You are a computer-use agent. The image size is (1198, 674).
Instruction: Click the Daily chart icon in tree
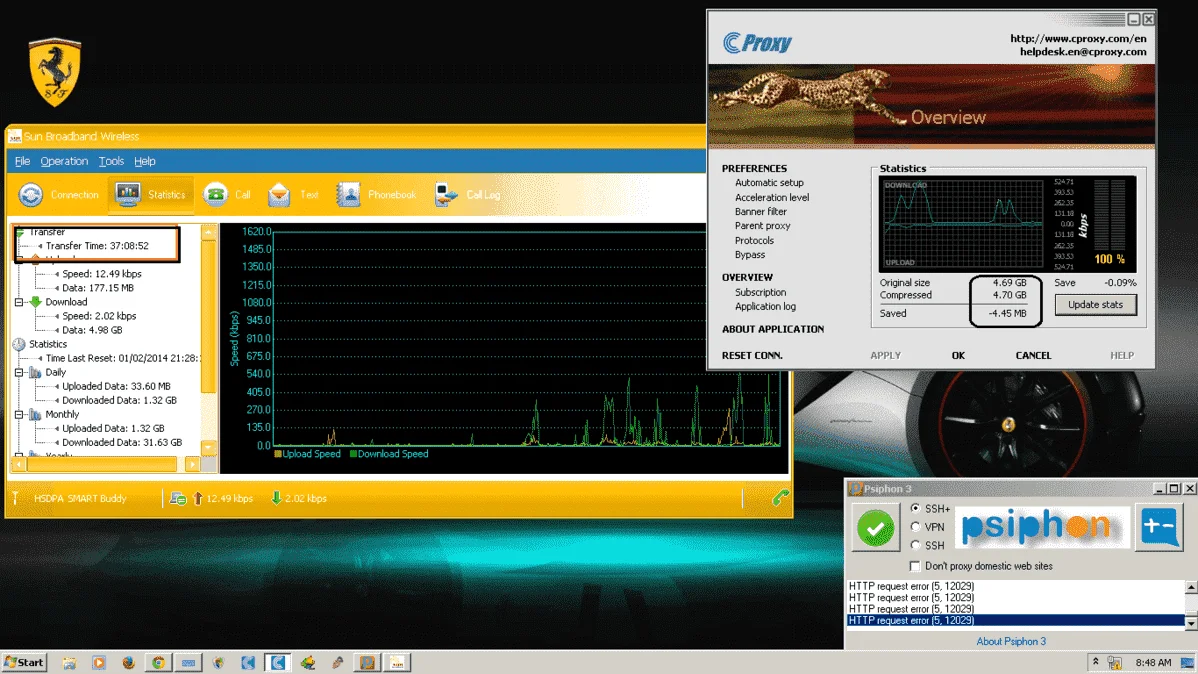[x=35, y=372]
